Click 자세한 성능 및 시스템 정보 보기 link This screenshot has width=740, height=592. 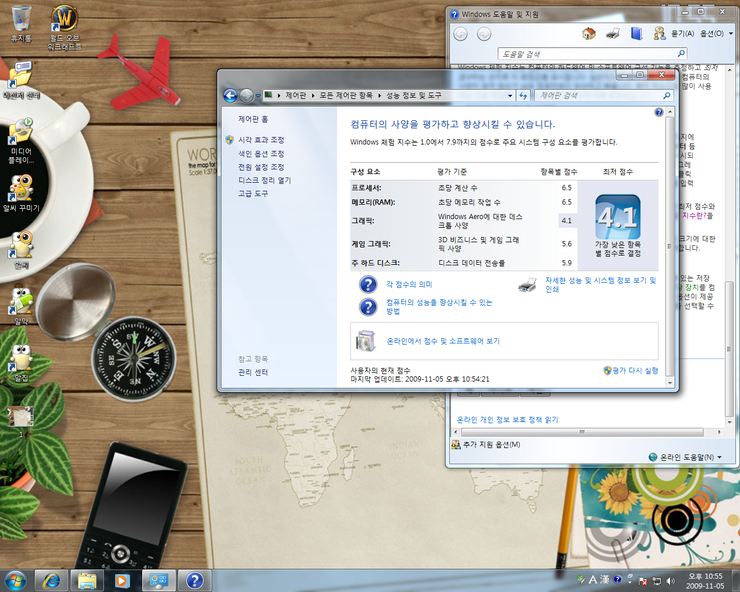[x=601, y=285]
